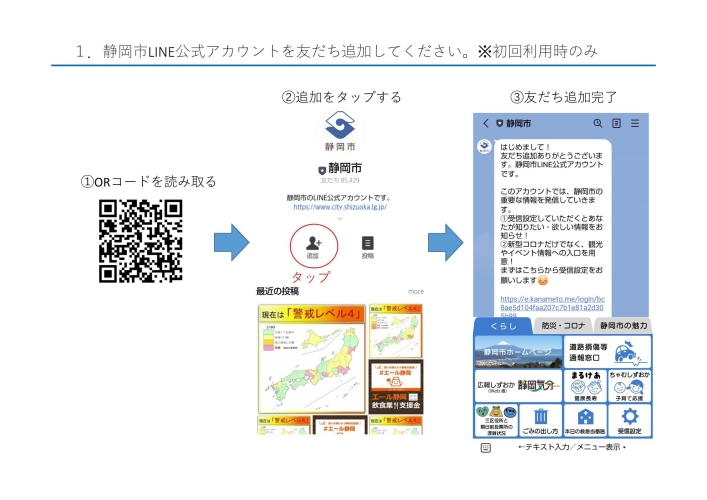The width and height of the screenshot is (707, 500).
Task: Open the e.kanameto.me login link
Action: click(x=552, y=307)
